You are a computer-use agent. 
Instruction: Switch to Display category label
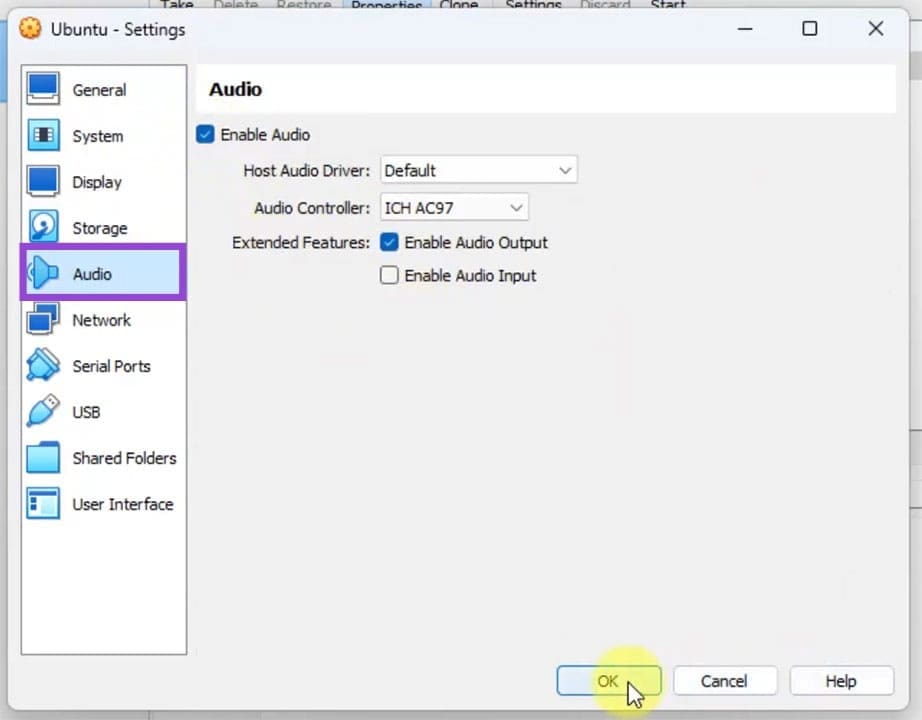coord(97,182)
